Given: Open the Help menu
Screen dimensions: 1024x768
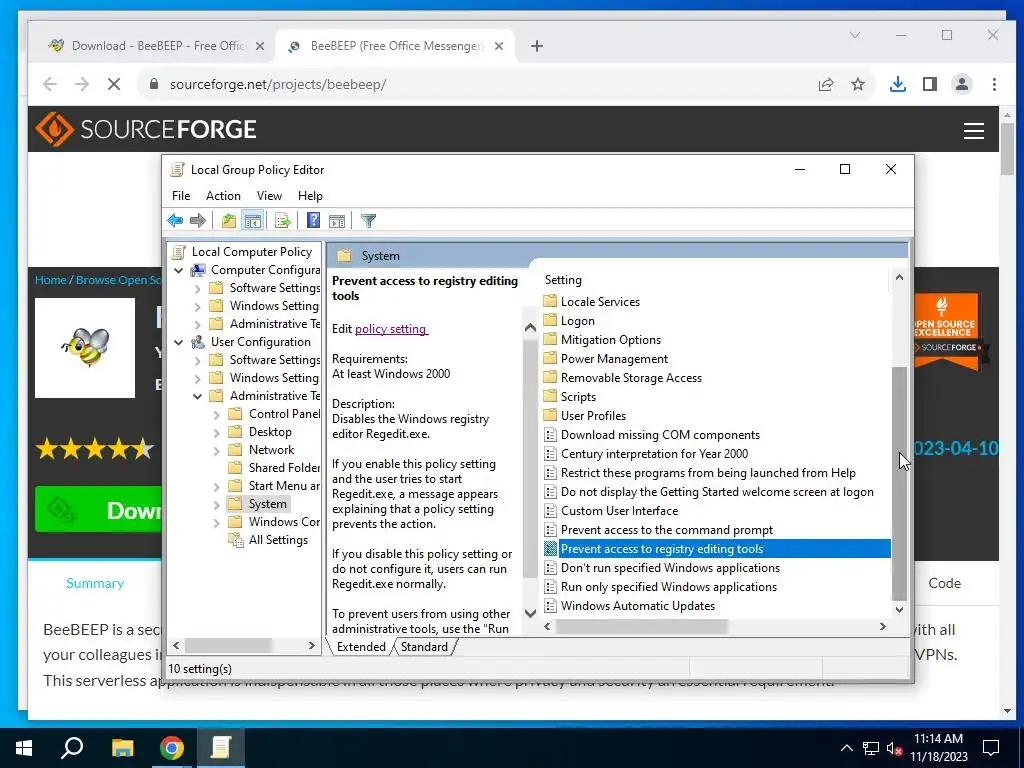Looking at the screenshot, I should 310,196.
